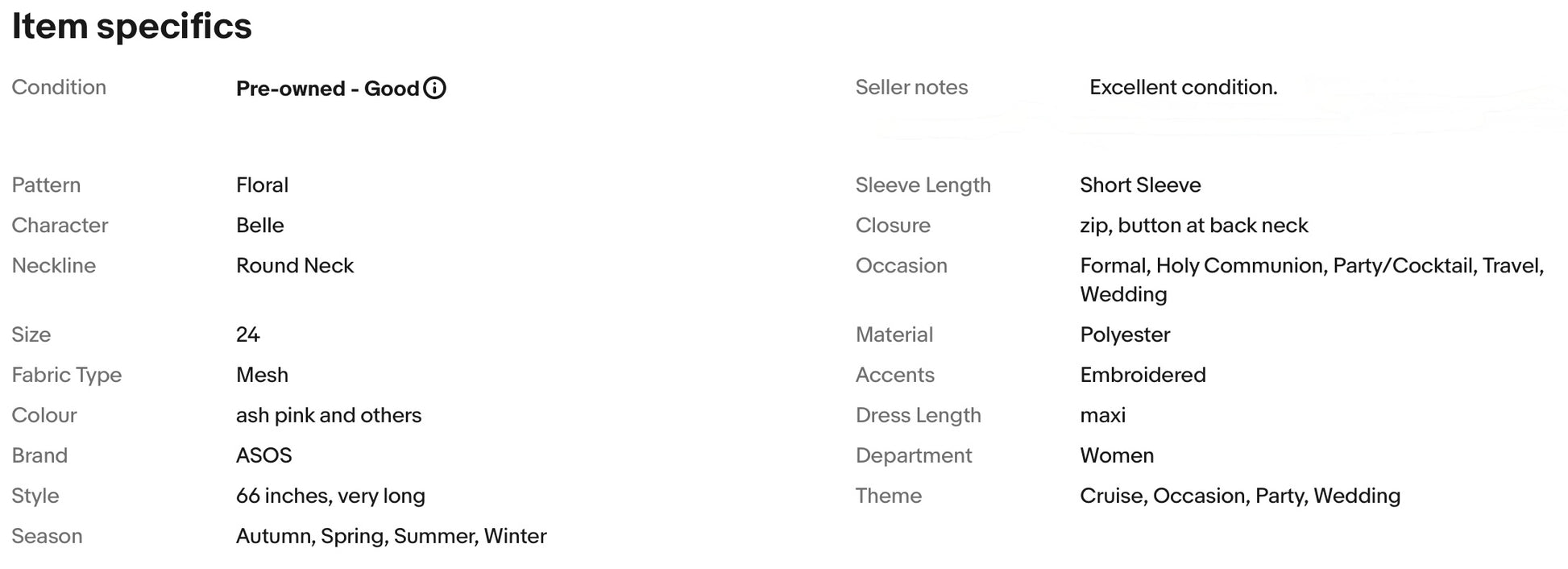Viewport: 1568px width, 569px height.
Task: Select the Floral pattern value
Action: click(x=262, y=185)
